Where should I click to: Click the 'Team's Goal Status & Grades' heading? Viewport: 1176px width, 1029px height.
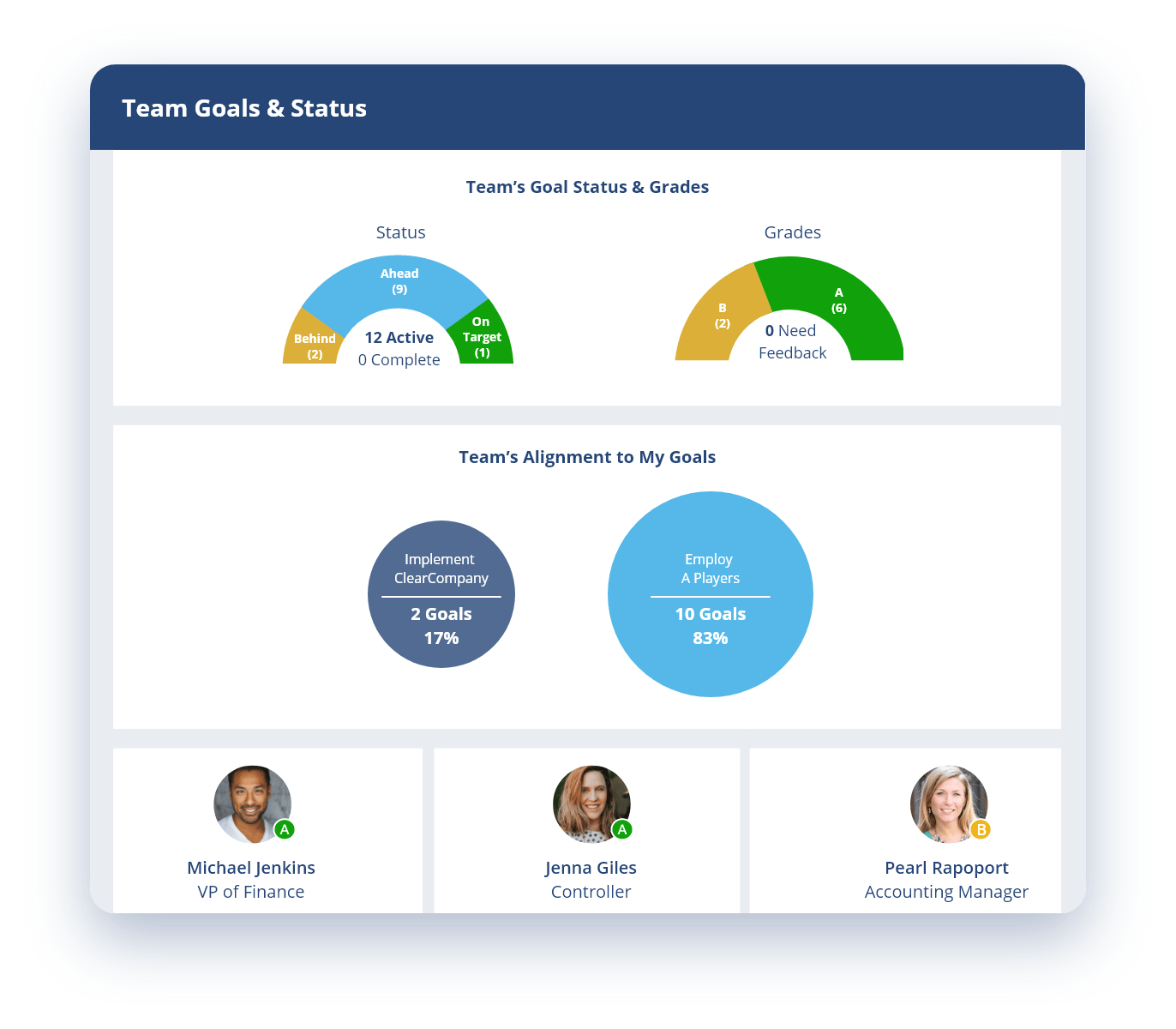pyautogui.click(x=587, y=187)
